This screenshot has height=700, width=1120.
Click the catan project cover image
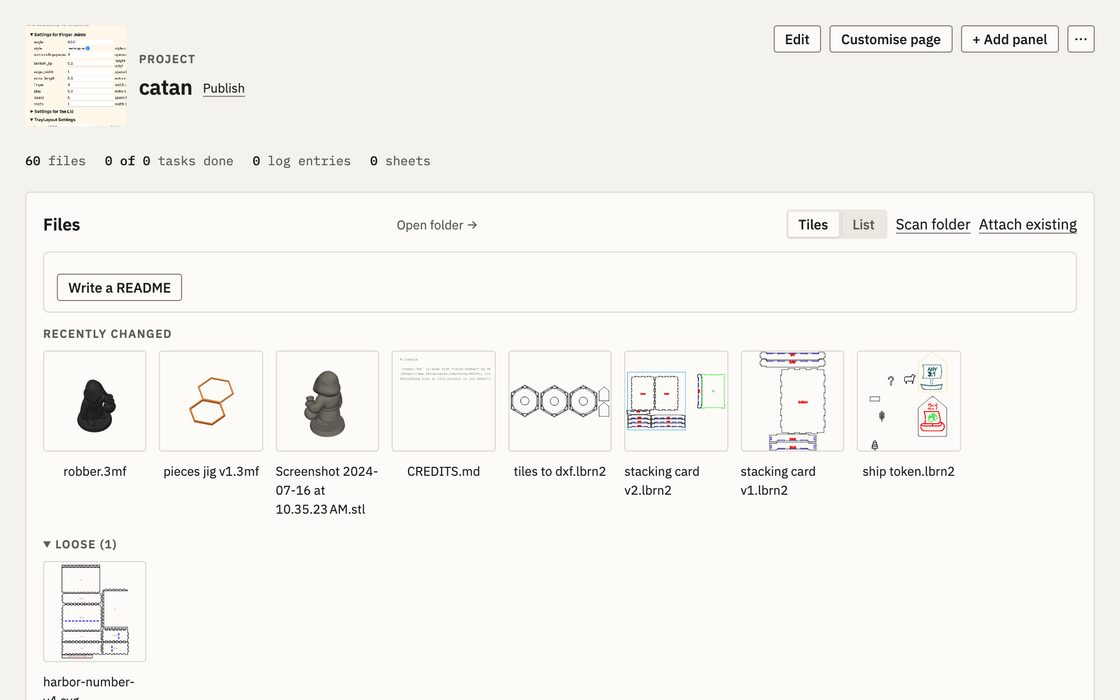click(76, 76)
